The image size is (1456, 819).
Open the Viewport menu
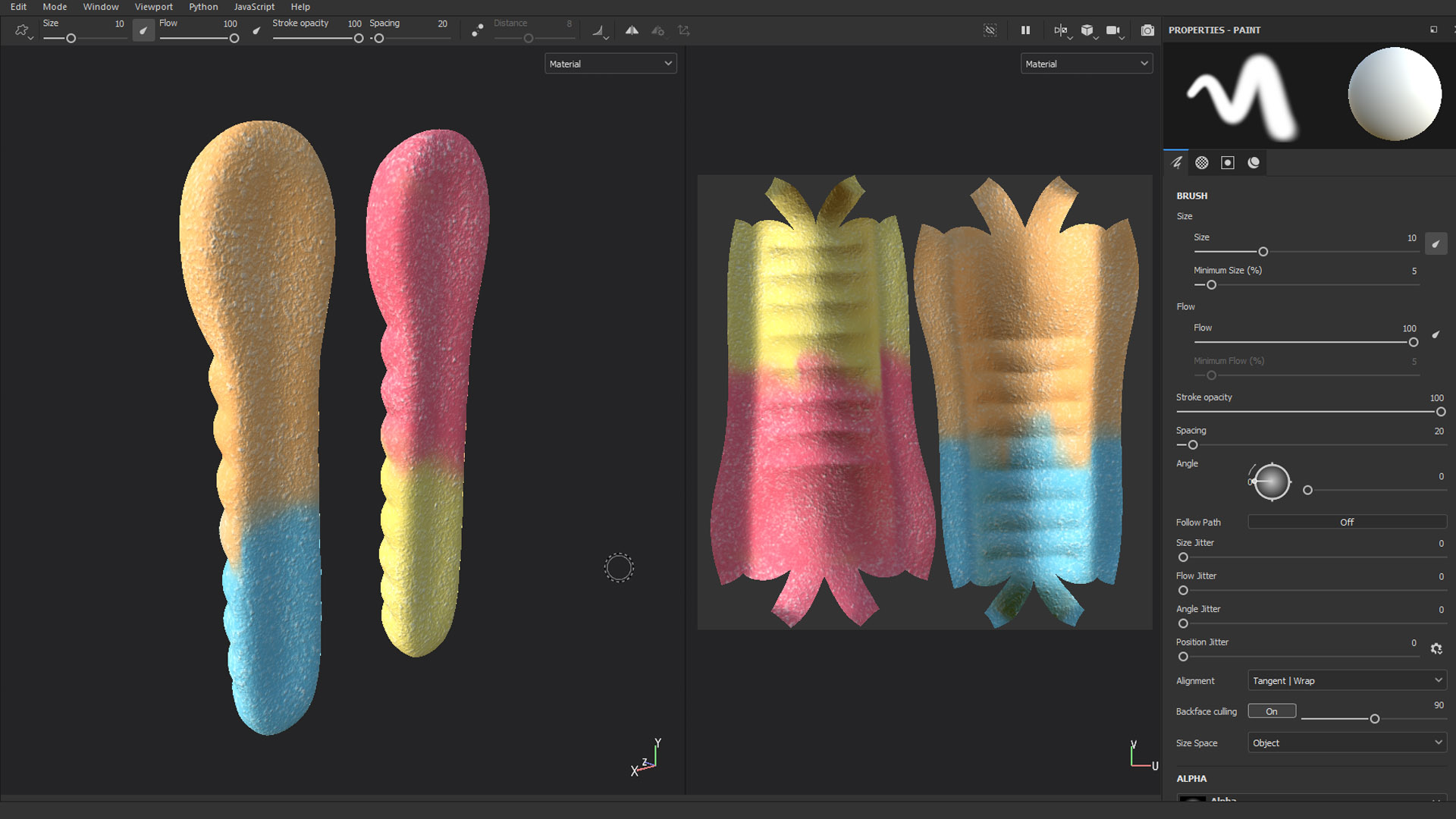(x=153, y=7)
